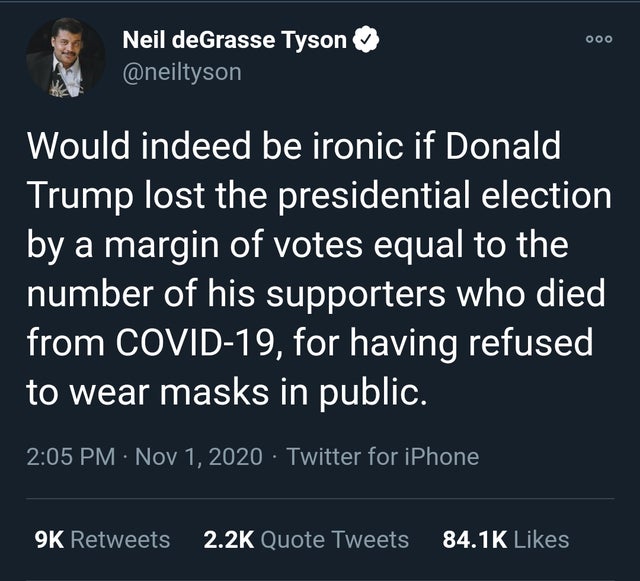Click the blue verified badge icon
The image size is (640, 581).
pyautogui.click(x=369, y=41)
